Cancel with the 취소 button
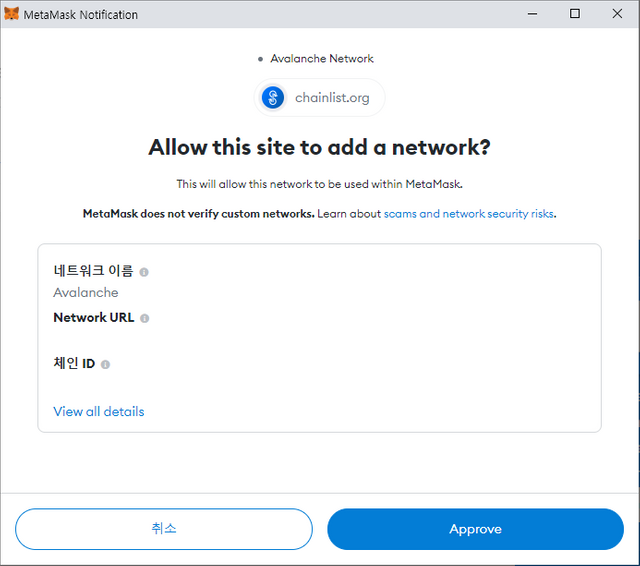The height and width of the screenshot is (566, 640). pyautogui.click(x=164, y=529)
